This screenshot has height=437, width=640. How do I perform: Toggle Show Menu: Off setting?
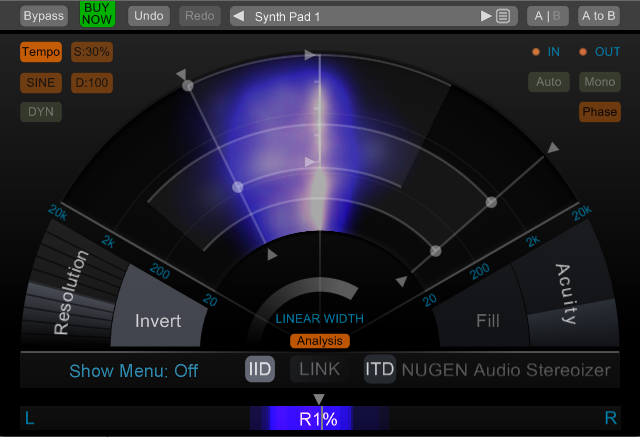[133, 371]
